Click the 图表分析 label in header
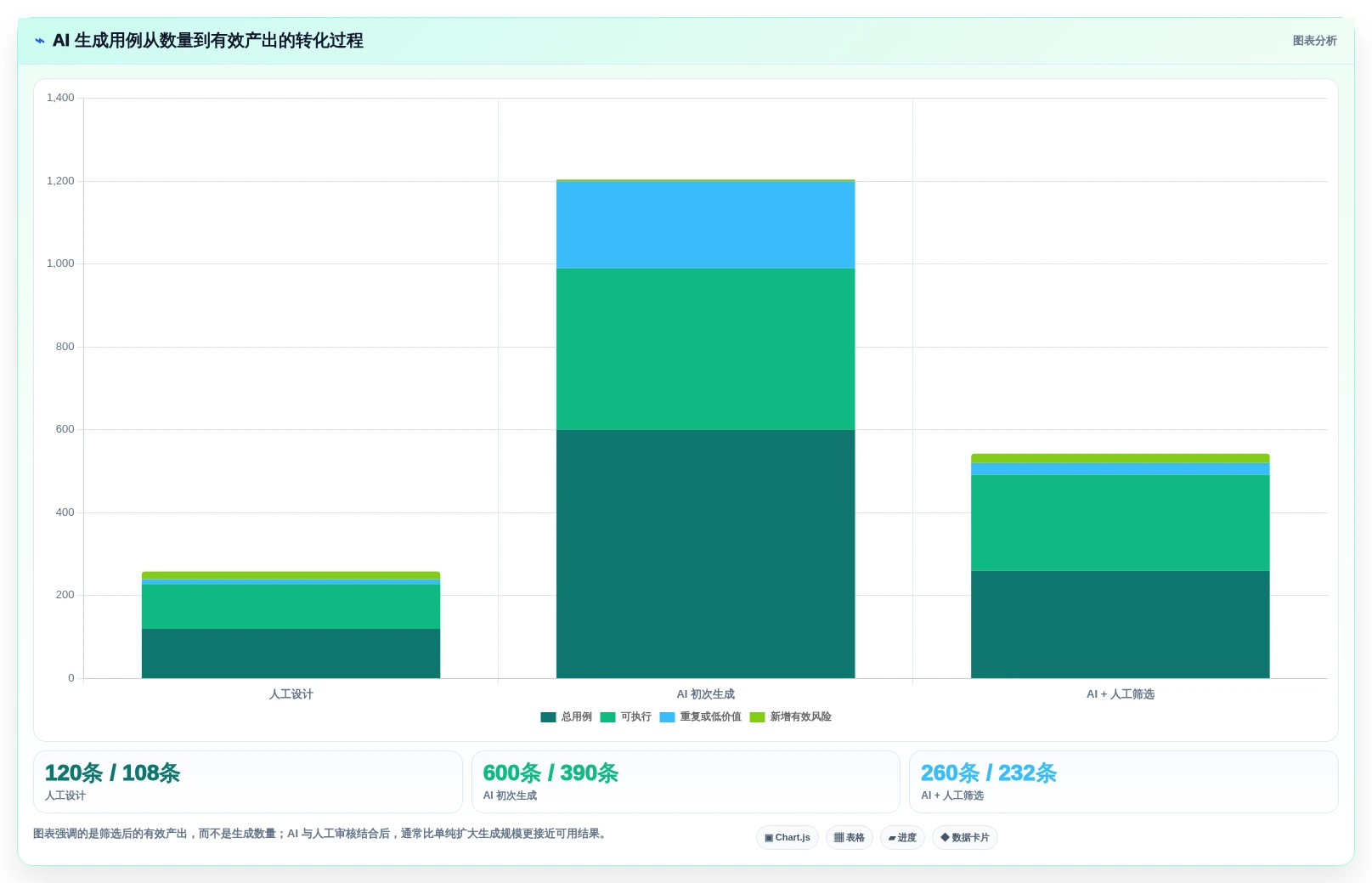Image resolution: width=1372 pixels, height=883 pixels. (1314, 41)
